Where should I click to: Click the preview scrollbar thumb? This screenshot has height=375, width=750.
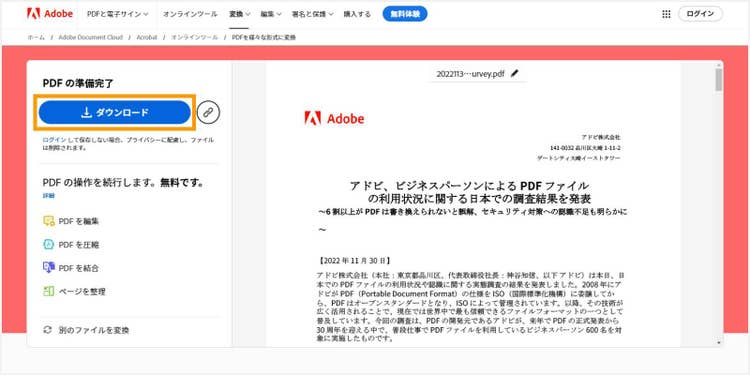tap(719, 79)
